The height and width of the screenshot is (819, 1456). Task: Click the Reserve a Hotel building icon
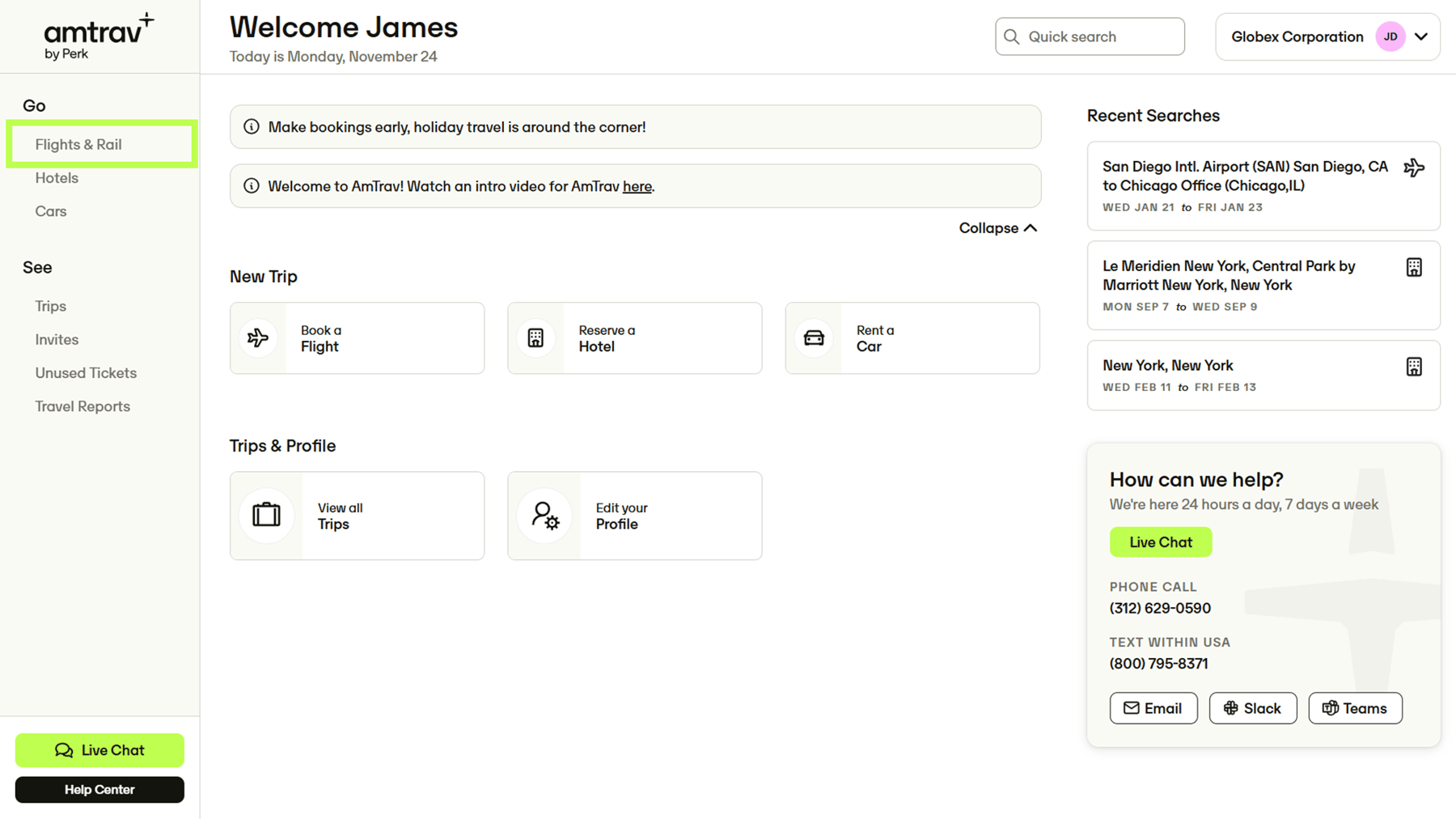click(x=535, y=338)
